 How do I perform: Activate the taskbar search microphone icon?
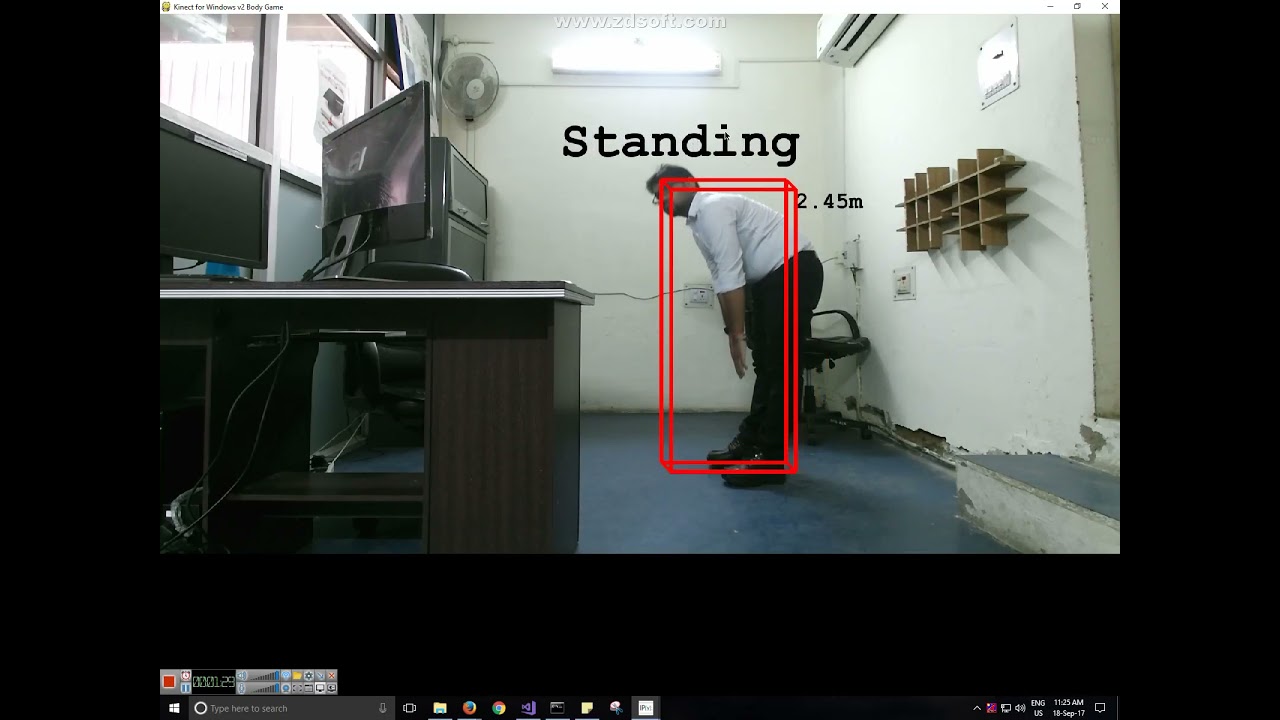pos(383,708)
